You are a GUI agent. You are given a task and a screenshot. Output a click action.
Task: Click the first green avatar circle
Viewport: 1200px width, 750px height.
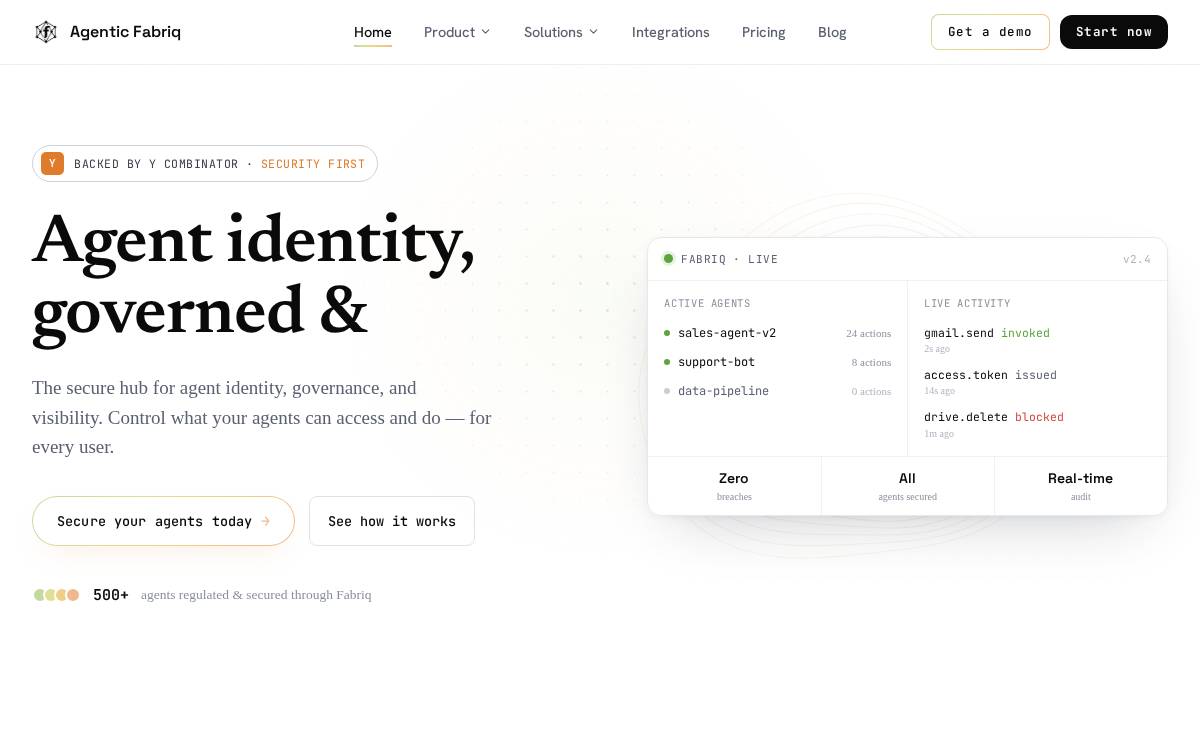click(x=40, y=595)
